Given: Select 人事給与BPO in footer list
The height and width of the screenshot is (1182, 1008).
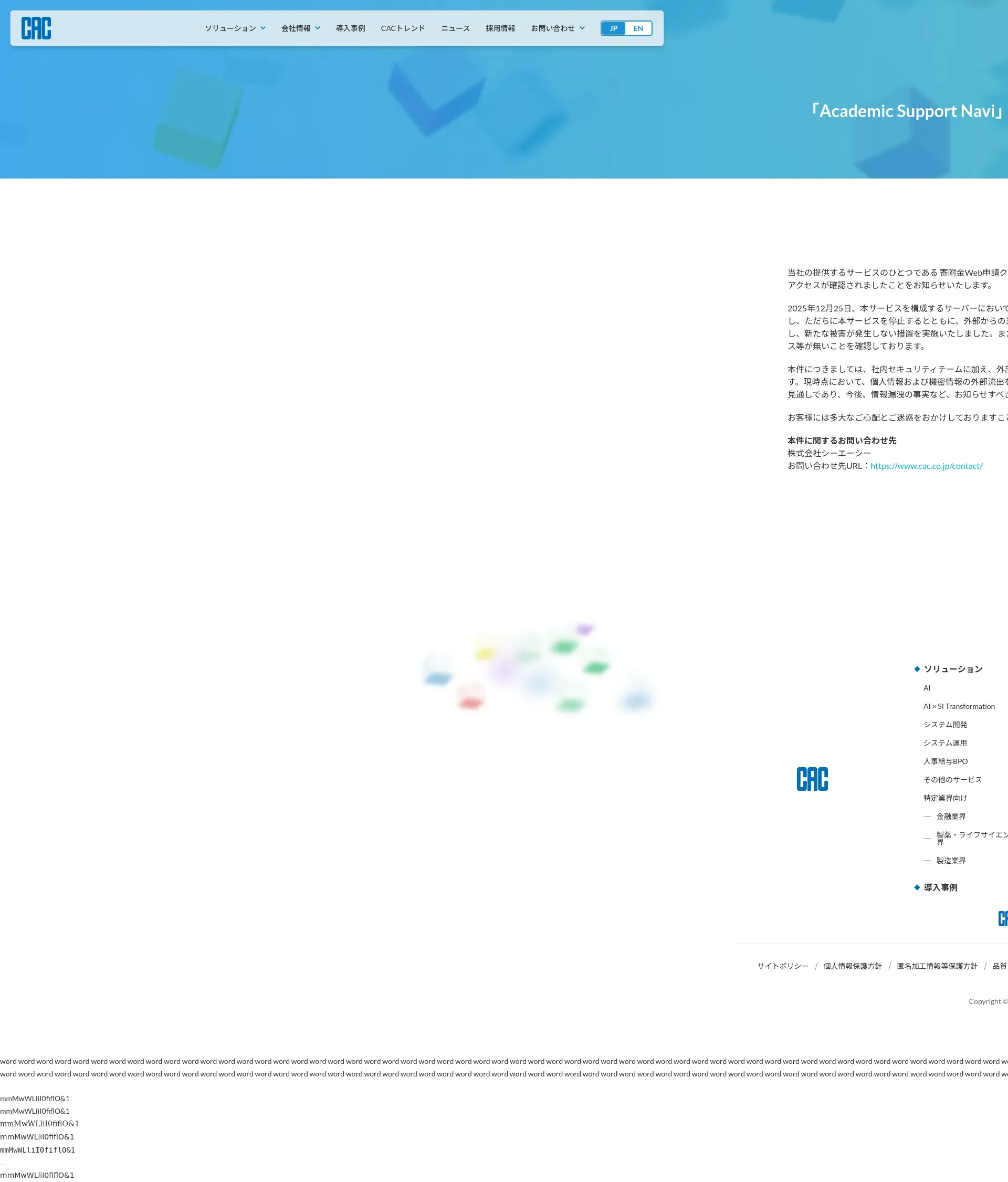Looking at the screenshot, I should (945, 761).
